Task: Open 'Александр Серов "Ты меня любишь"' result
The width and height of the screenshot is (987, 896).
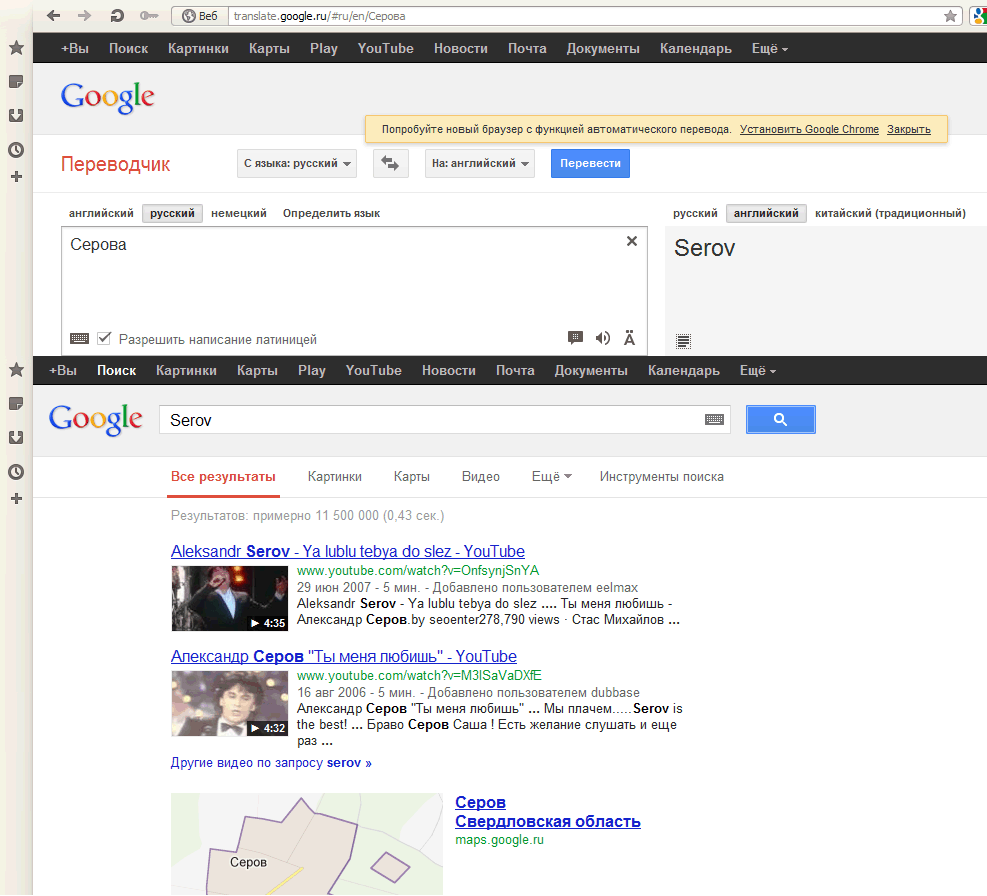Action: point(344,656)
